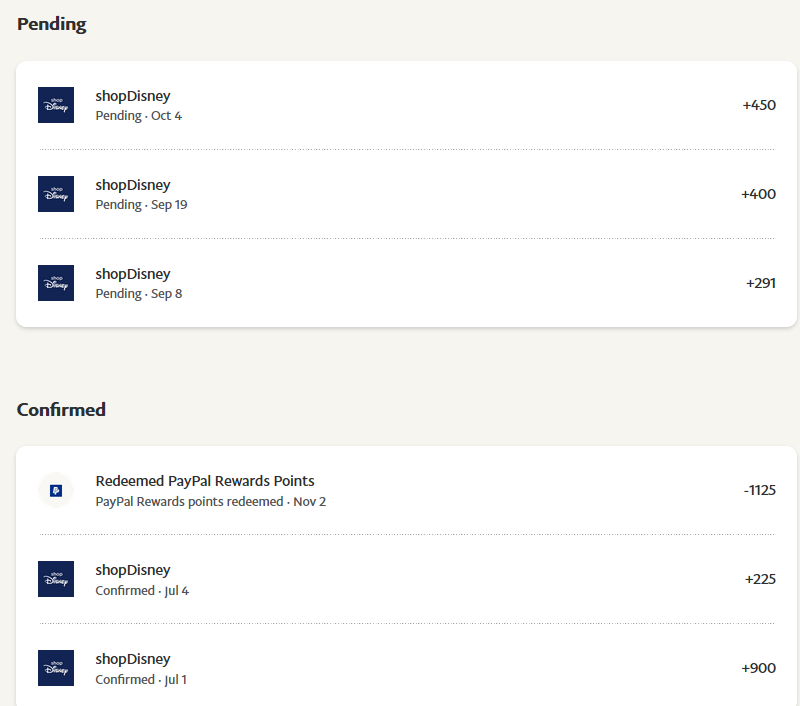Image resolution: width=800 pixels, height=706 pixels.
Task: Select the -1125 redeemed points amount
Action: click(x=759, y=490)
